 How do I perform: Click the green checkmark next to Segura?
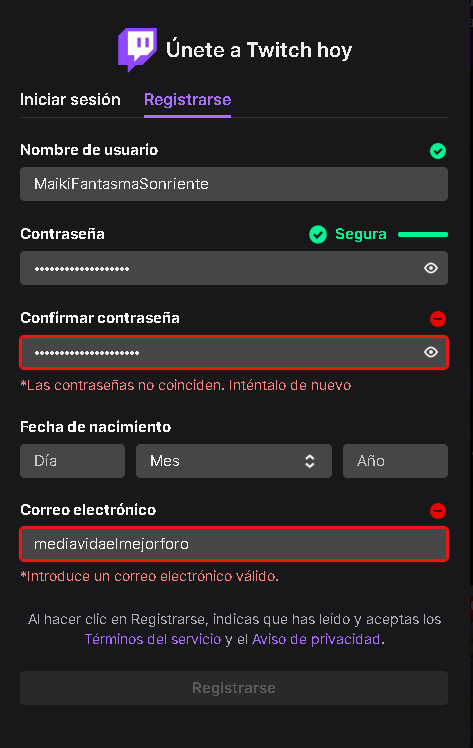point(318,234)
